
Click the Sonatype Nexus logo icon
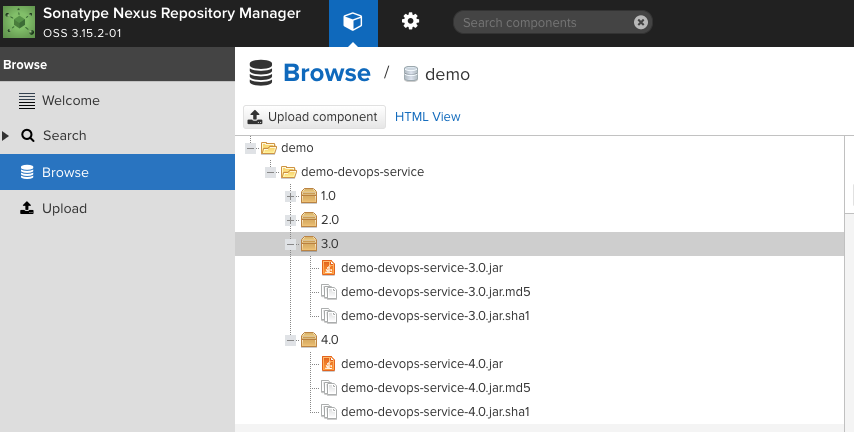point(18,22)
